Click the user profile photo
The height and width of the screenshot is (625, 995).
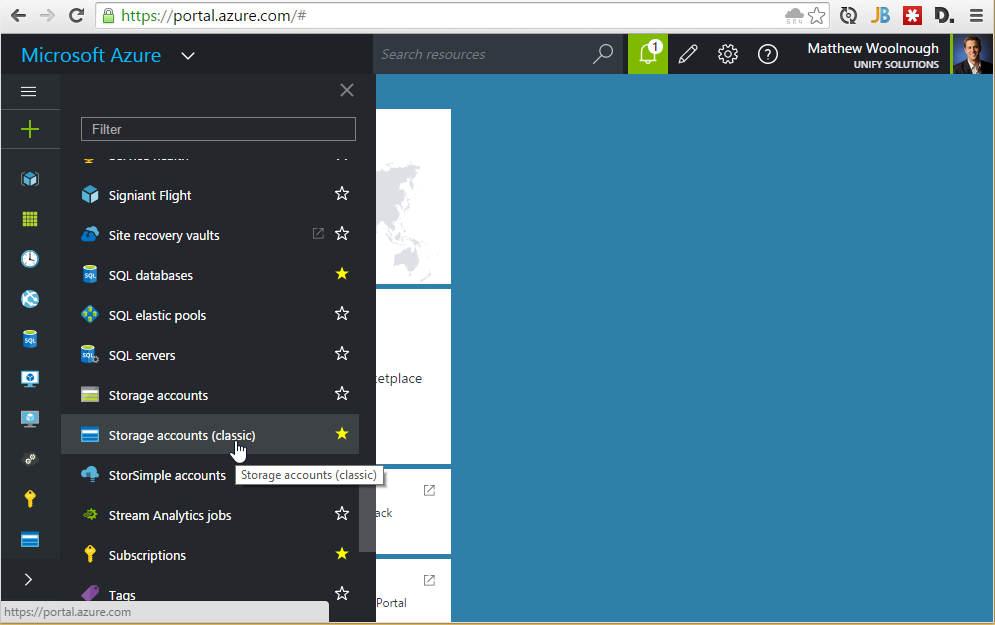[x=972, y=55]
